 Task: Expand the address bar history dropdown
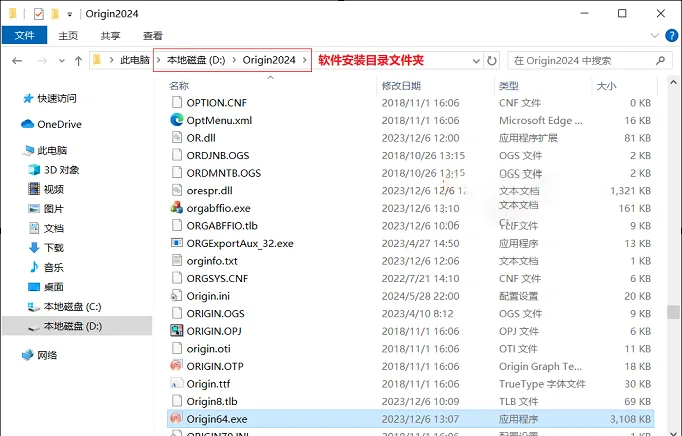tap(476, 61)
